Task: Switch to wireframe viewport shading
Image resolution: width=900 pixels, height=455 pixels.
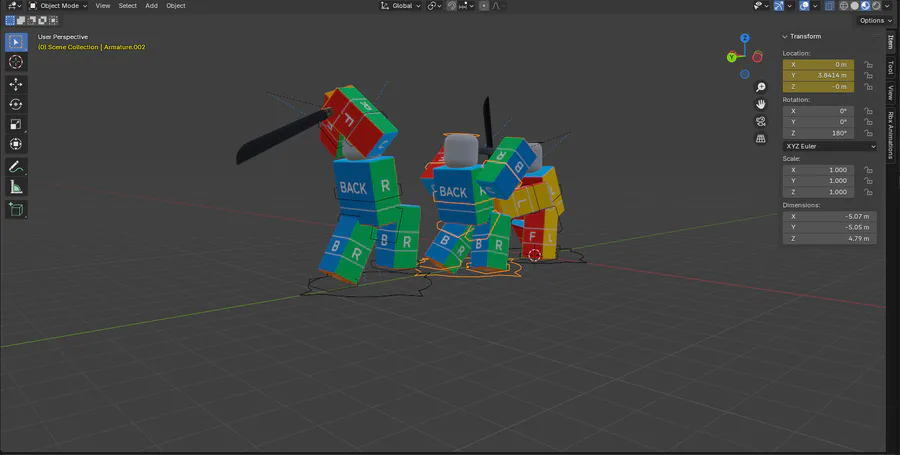Action: click(844, 6)
